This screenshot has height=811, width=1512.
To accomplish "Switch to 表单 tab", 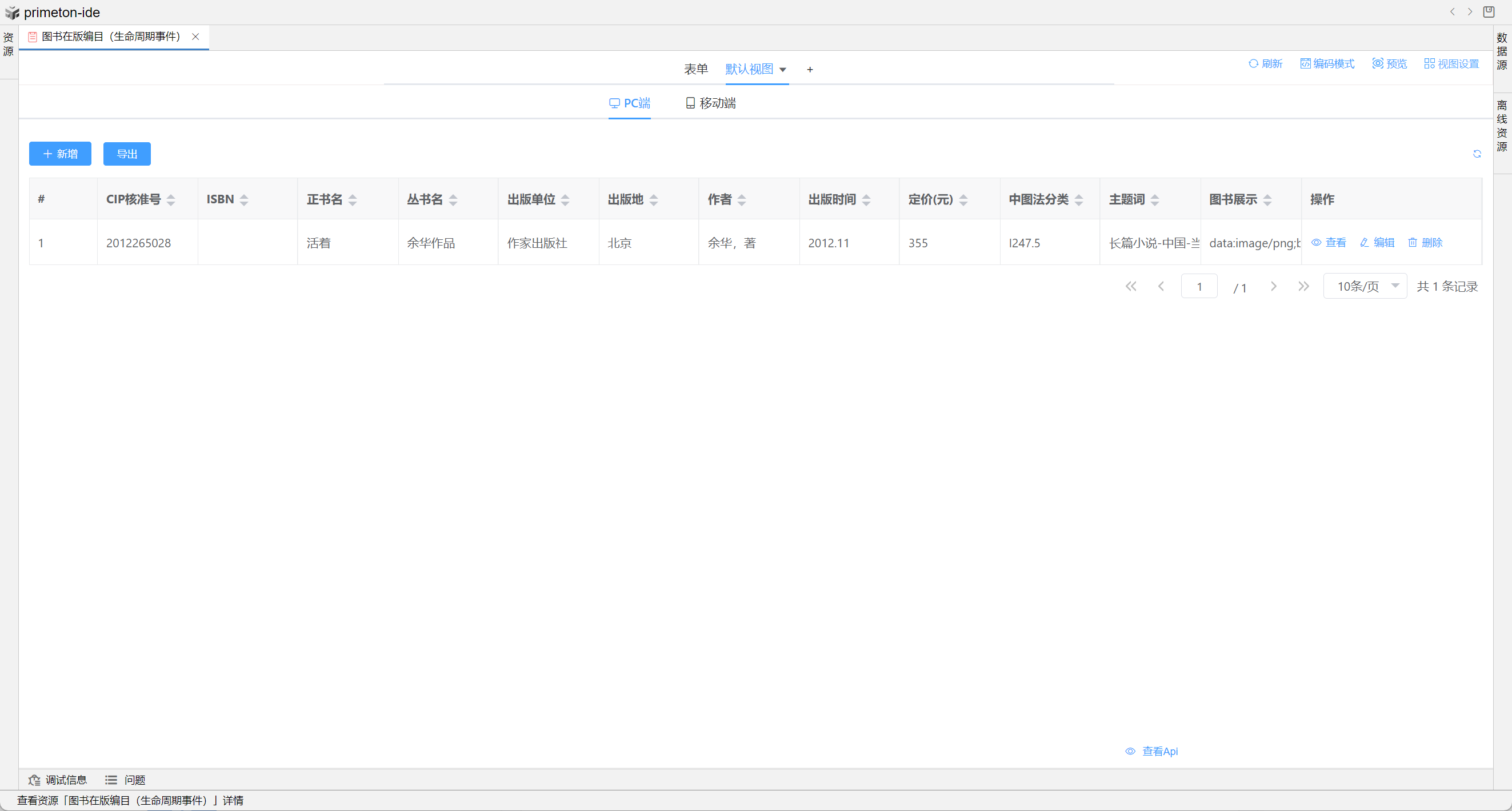I will click(x=695, y=69).
